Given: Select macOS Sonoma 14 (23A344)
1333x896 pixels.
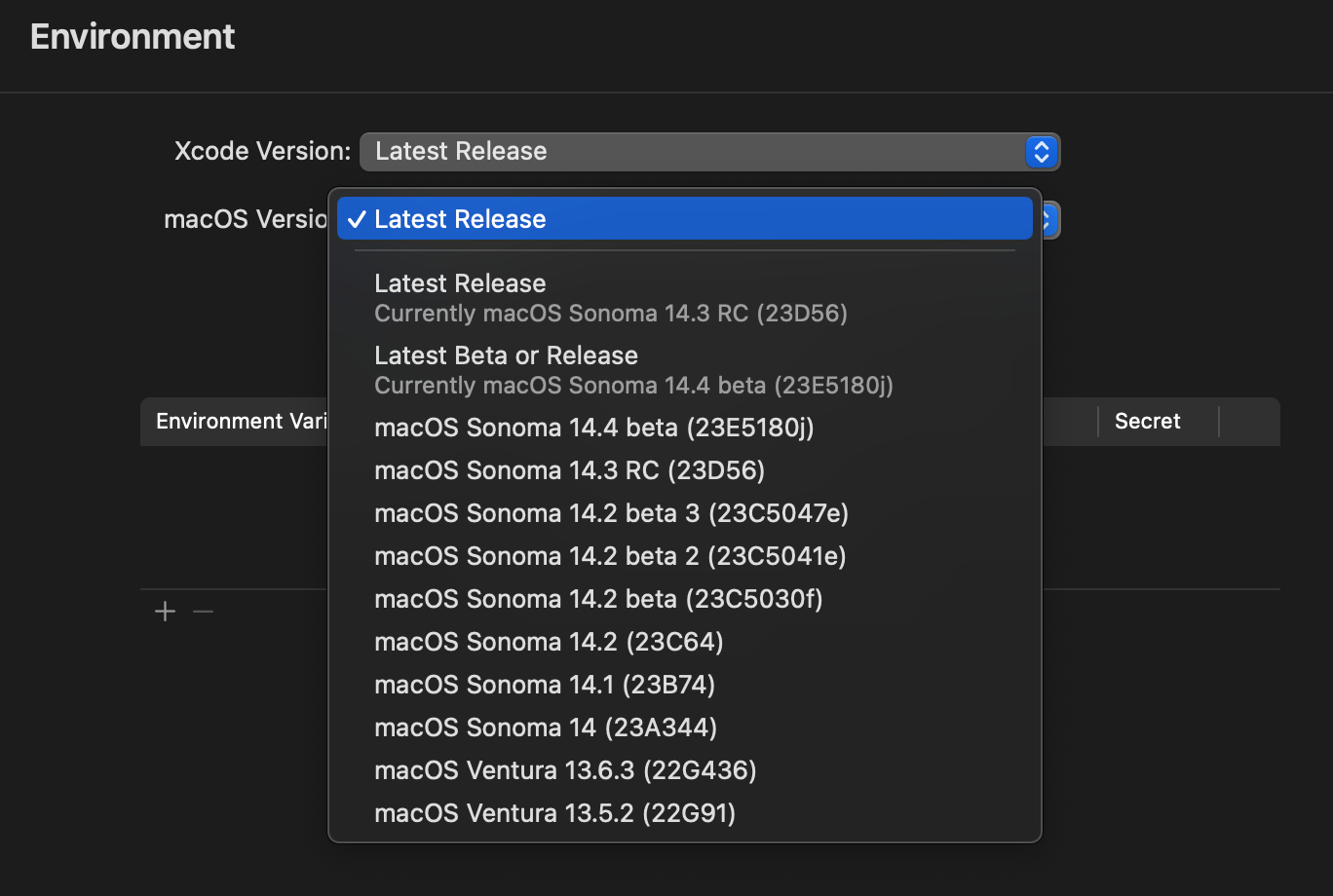Looking at the screenshot, I should (x=685, y=728).
